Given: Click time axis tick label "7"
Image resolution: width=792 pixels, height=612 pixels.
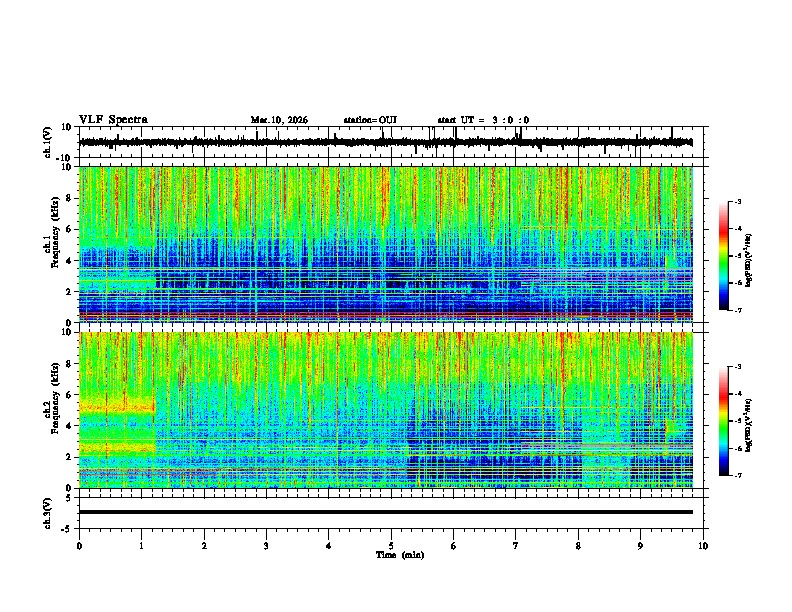Looking at the screenshot, I should pyautogui.click(x=516, y=546).
